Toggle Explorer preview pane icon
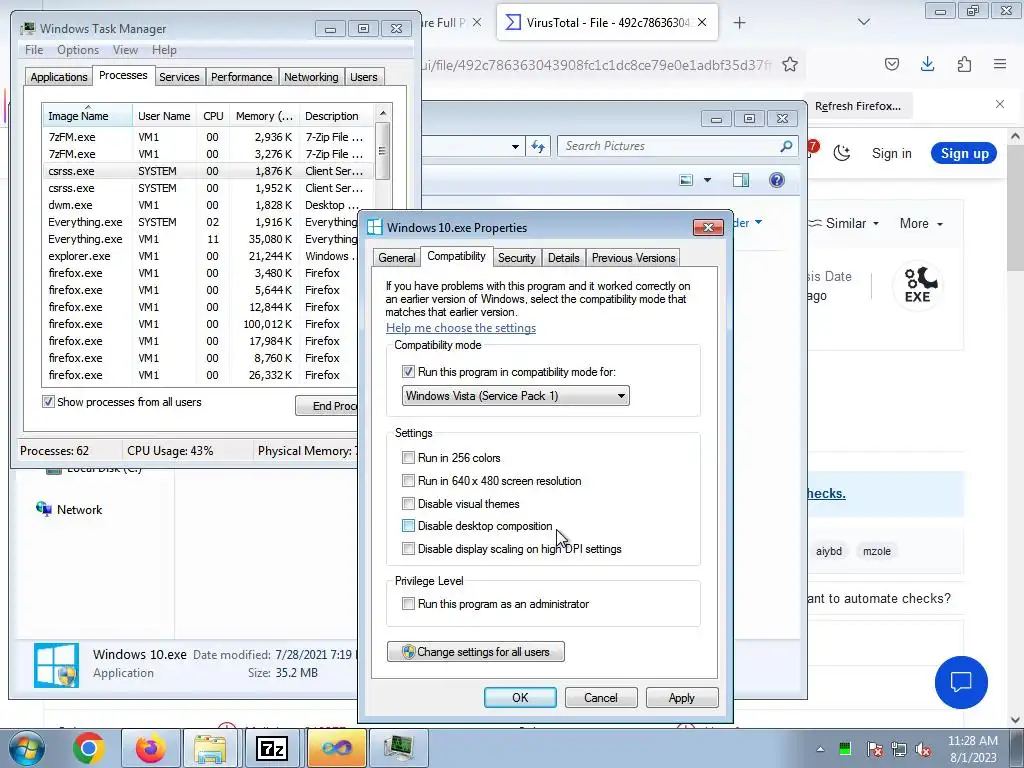The image size is (1024, 768). pos(741,180)
